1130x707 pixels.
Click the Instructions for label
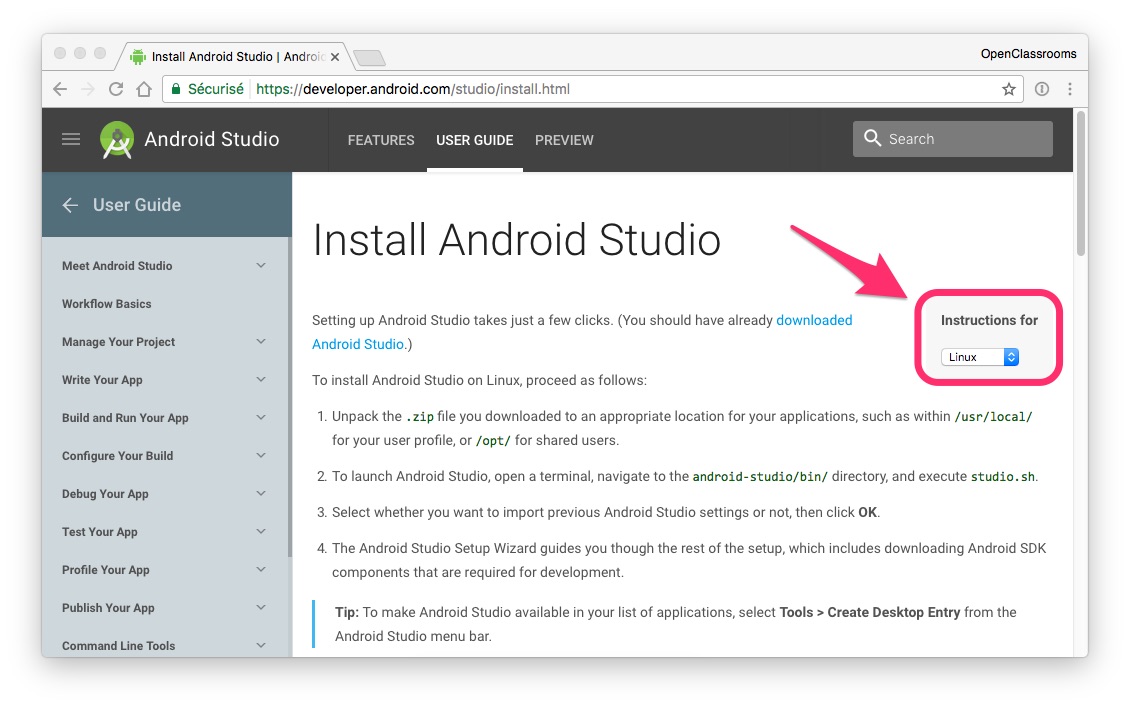coord(989,320)
